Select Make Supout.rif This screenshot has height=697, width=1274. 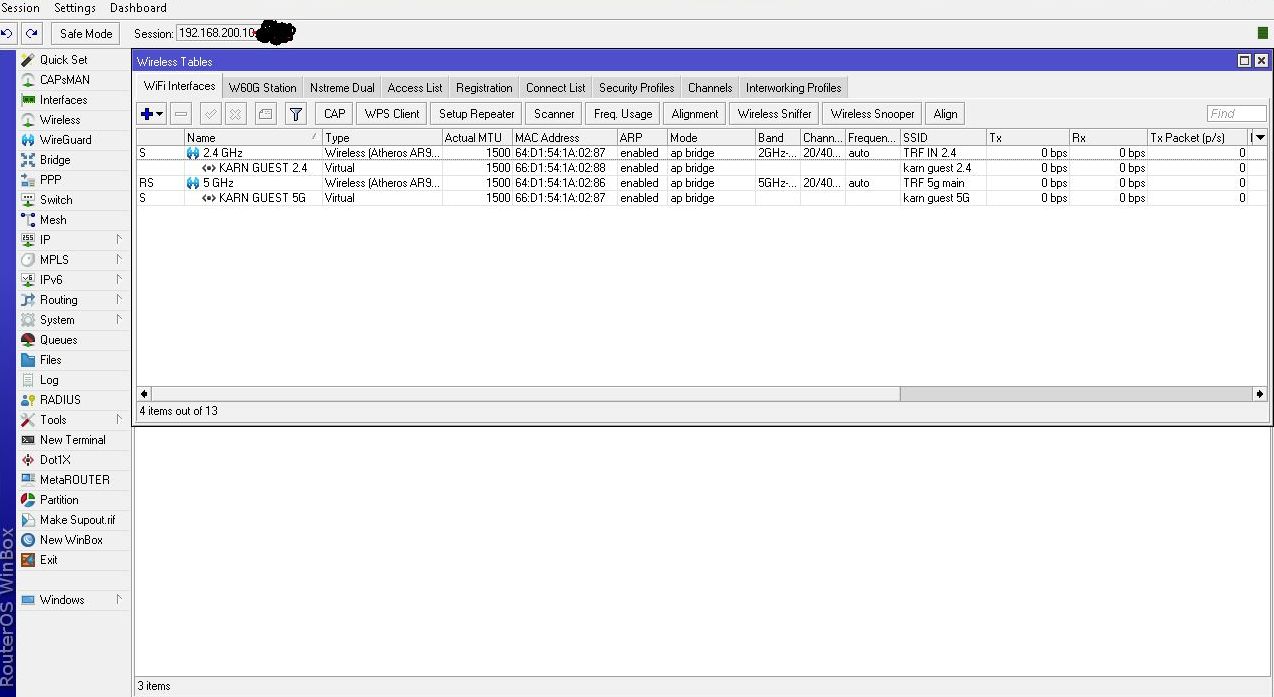(x=77, y=520)
